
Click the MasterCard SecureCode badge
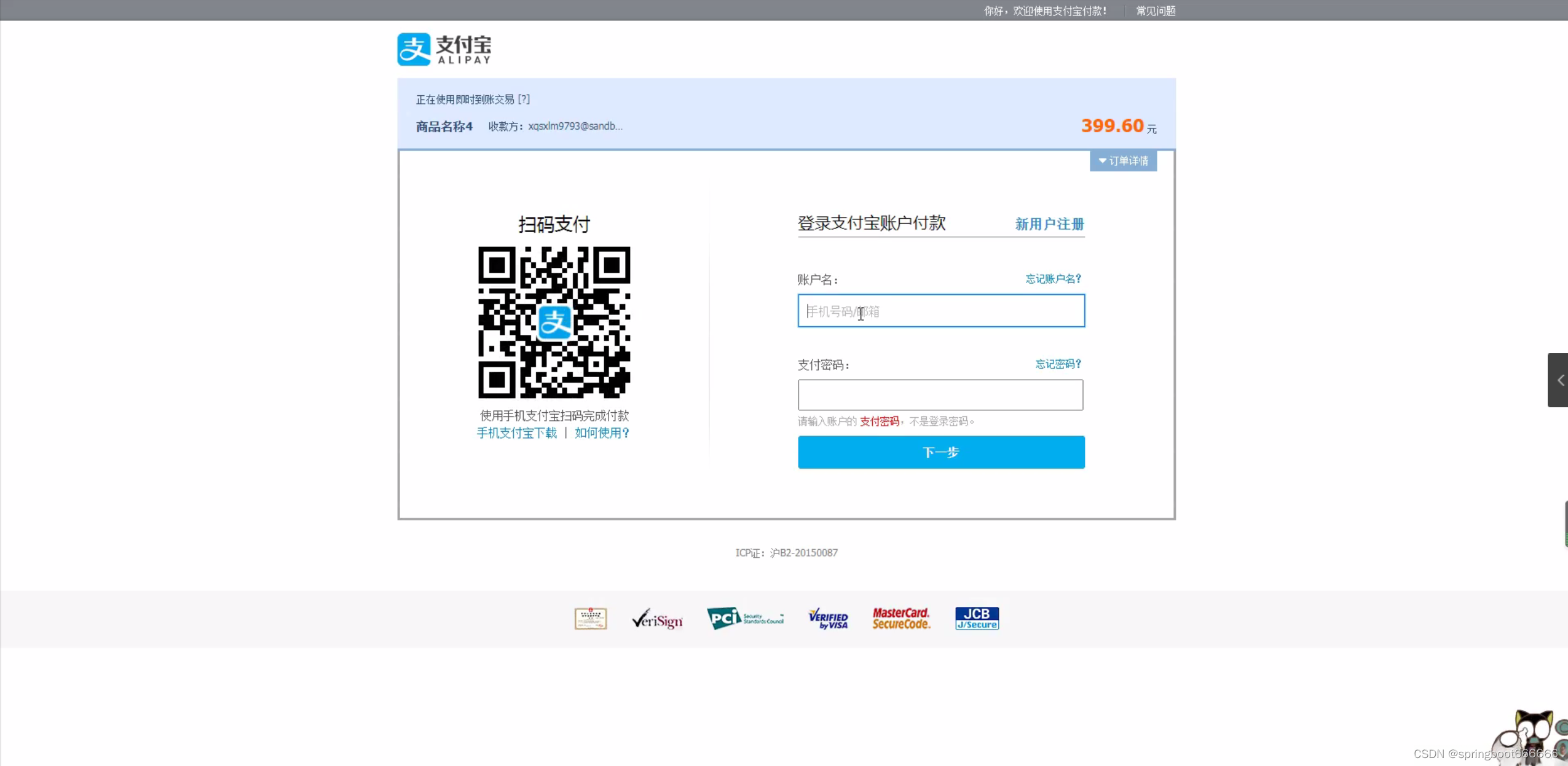901,619
